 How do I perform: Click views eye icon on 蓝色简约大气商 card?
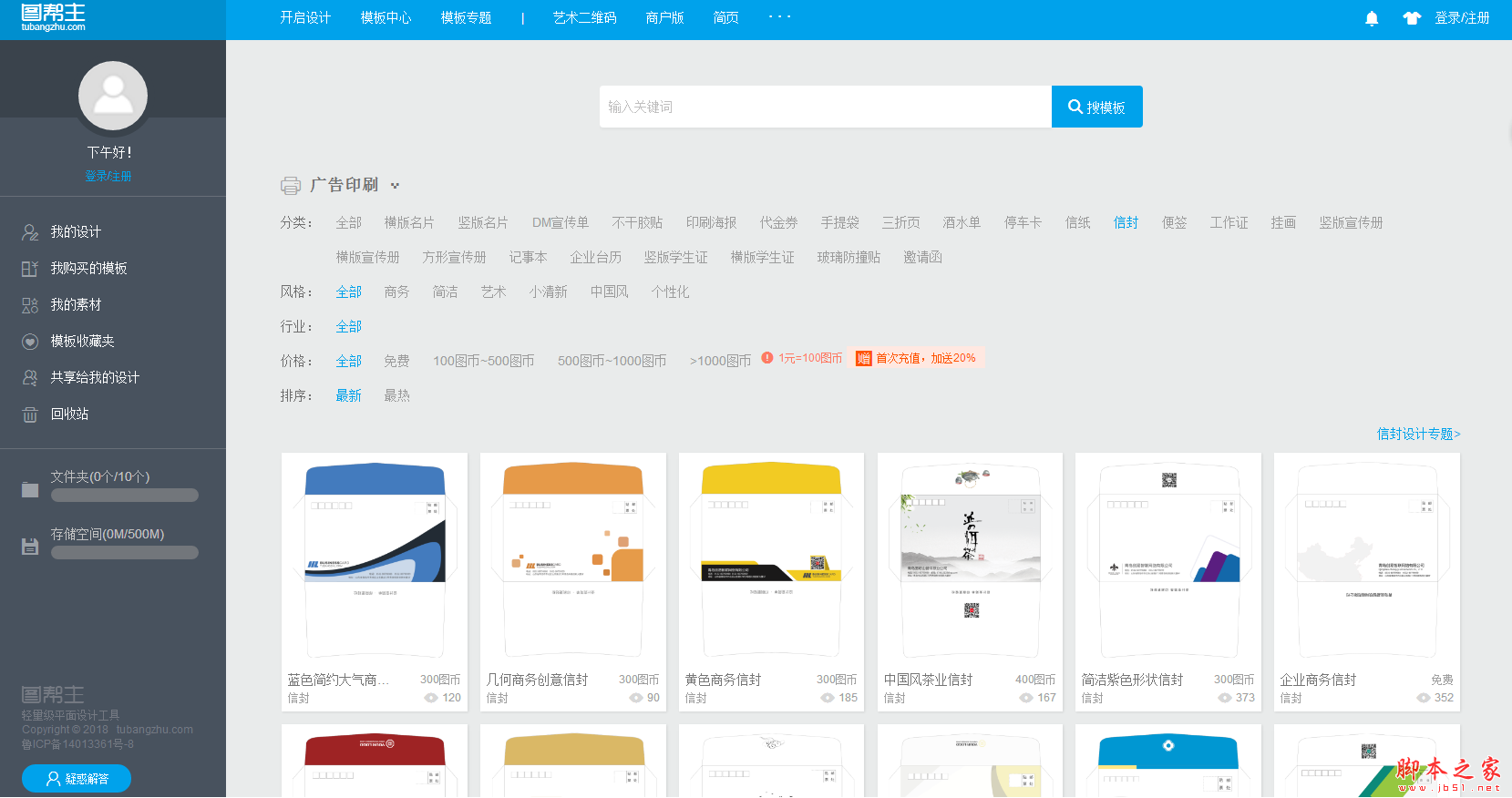tap(431, 698)
